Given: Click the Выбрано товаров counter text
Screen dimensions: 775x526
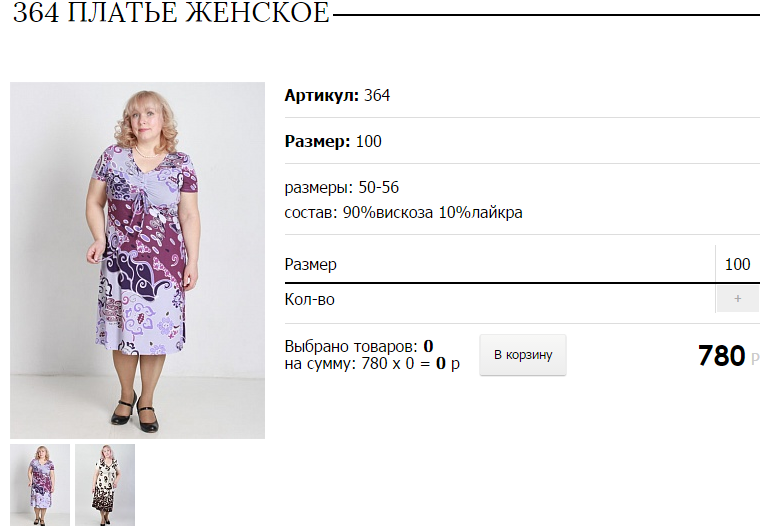Looking at the screenshot, I should [359, 346].
